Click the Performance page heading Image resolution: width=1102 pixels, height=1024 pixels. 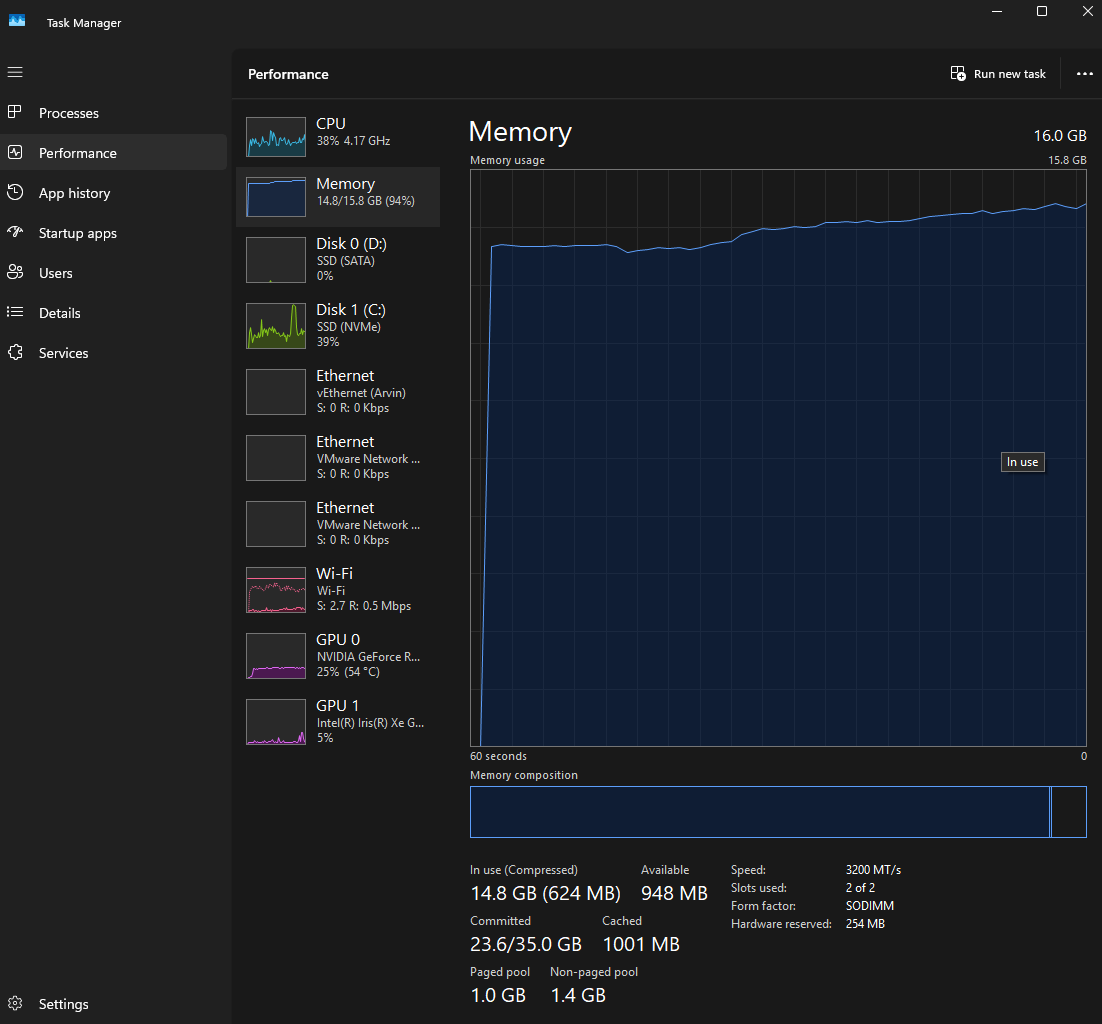288,74
